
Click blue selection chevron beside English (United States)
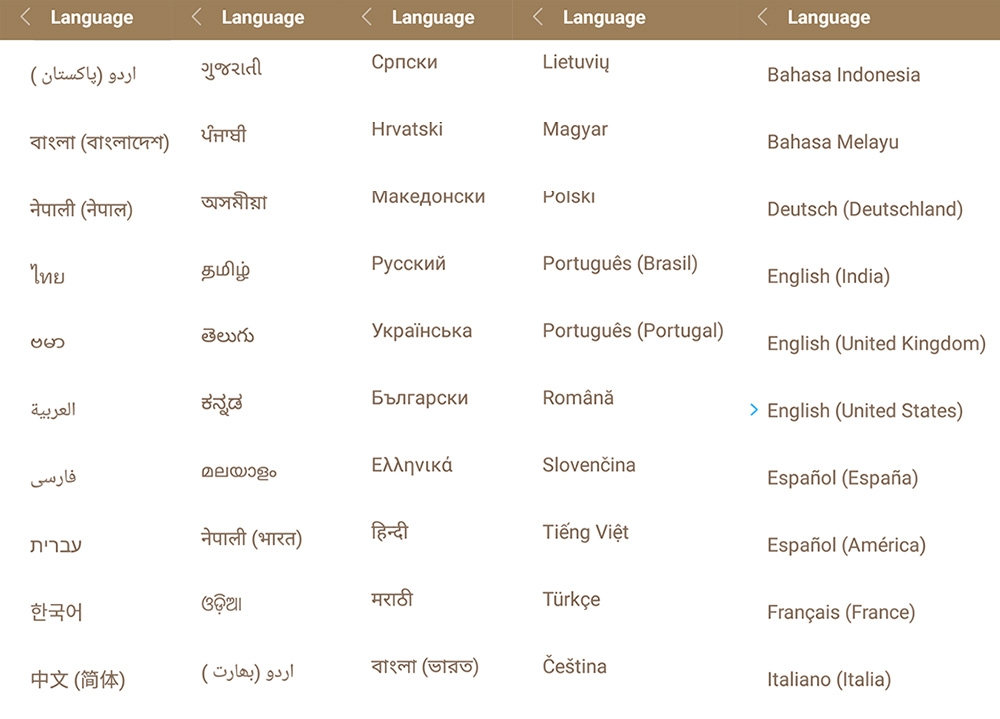[x=754, y=410]
